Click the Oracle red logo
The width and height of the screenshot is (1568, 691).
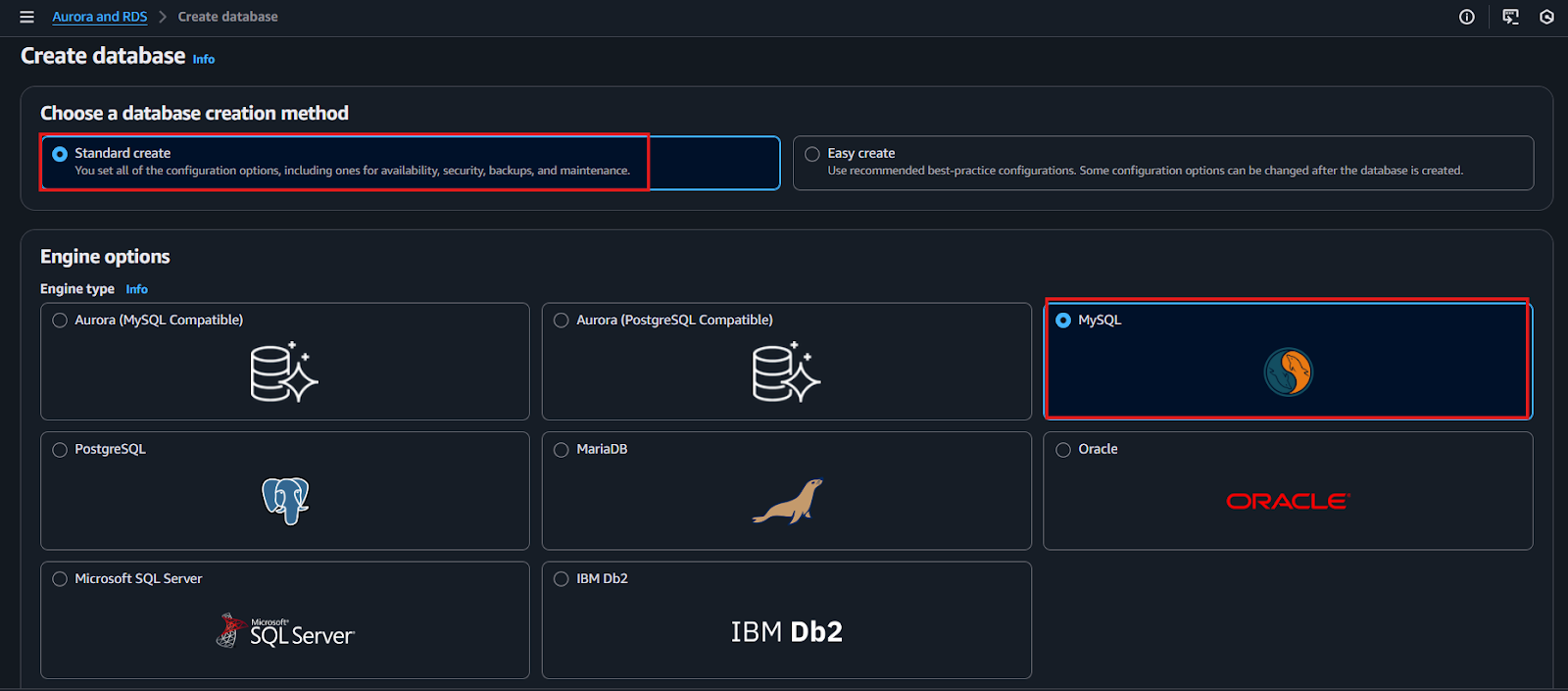coord(1288,501)
